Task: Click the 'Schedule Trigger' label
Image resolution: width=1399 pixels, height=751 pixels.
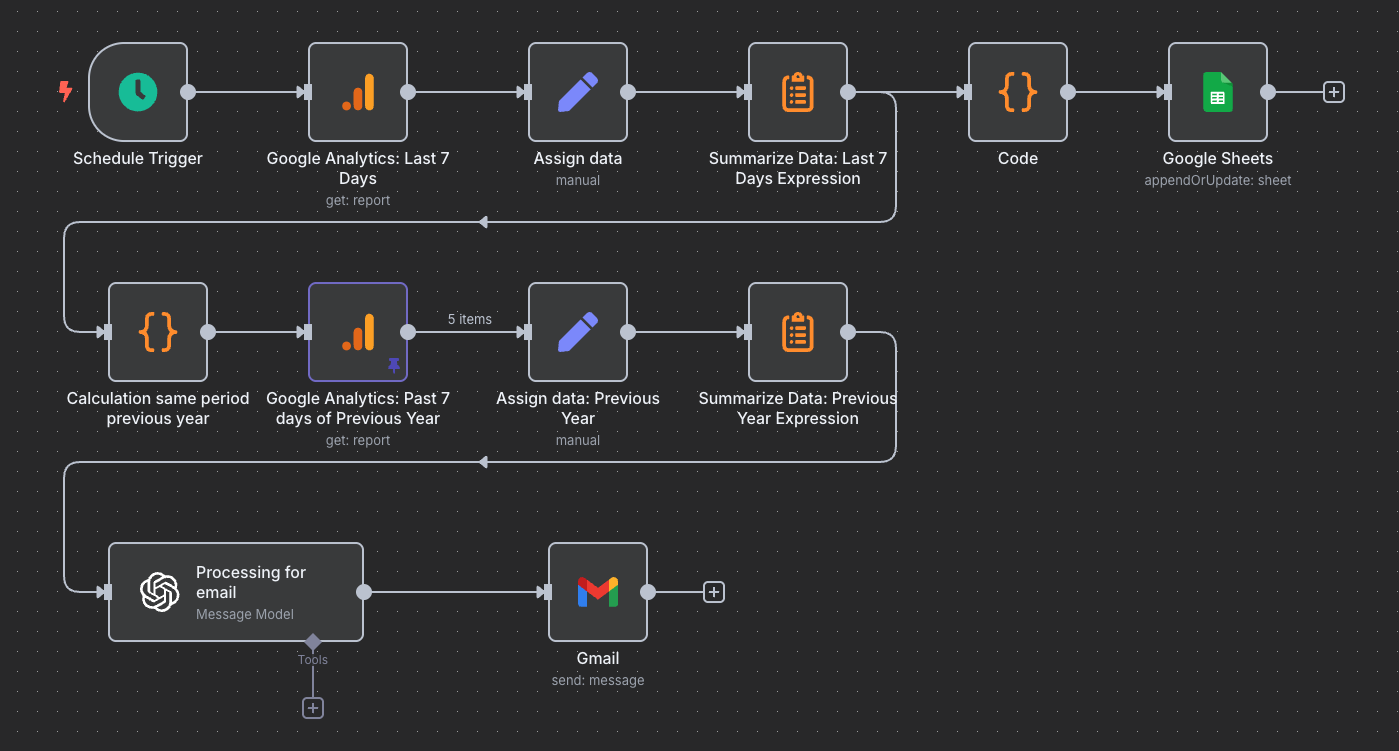Action: [x=138, y=158]
